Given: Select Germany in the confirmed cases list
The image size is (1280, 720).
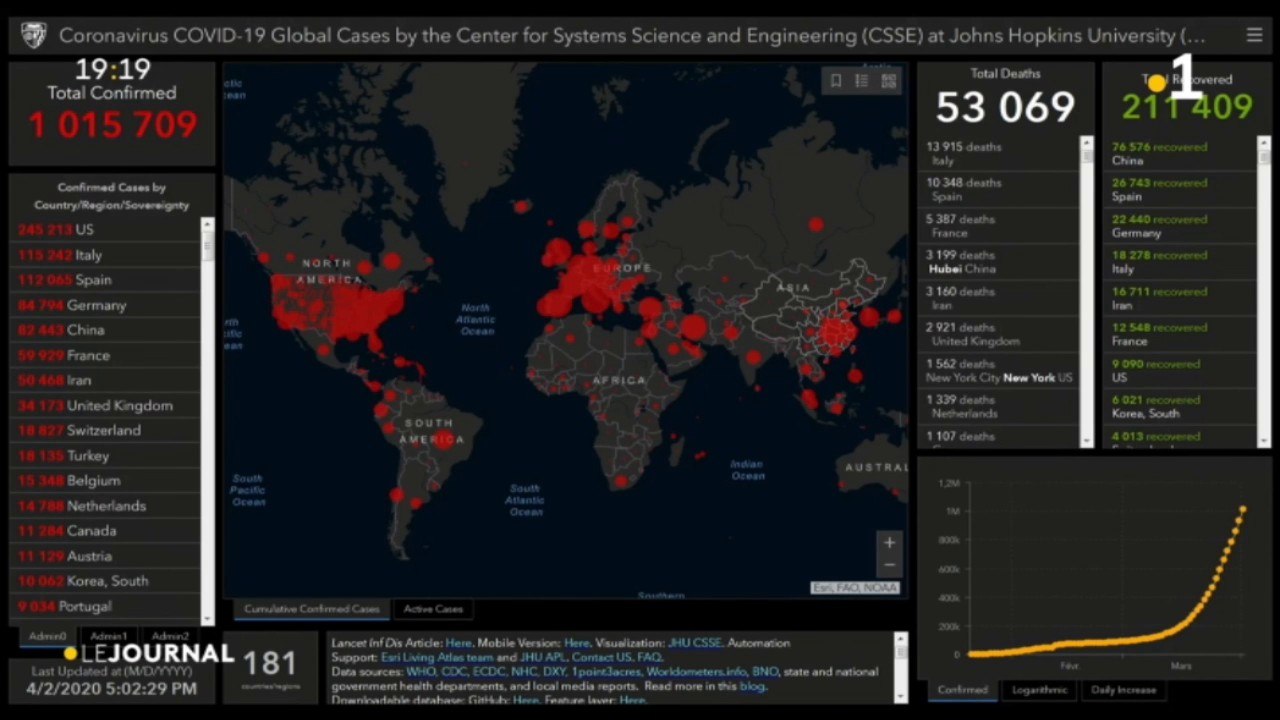Looking at the screenshot, I should click(105, 305).
